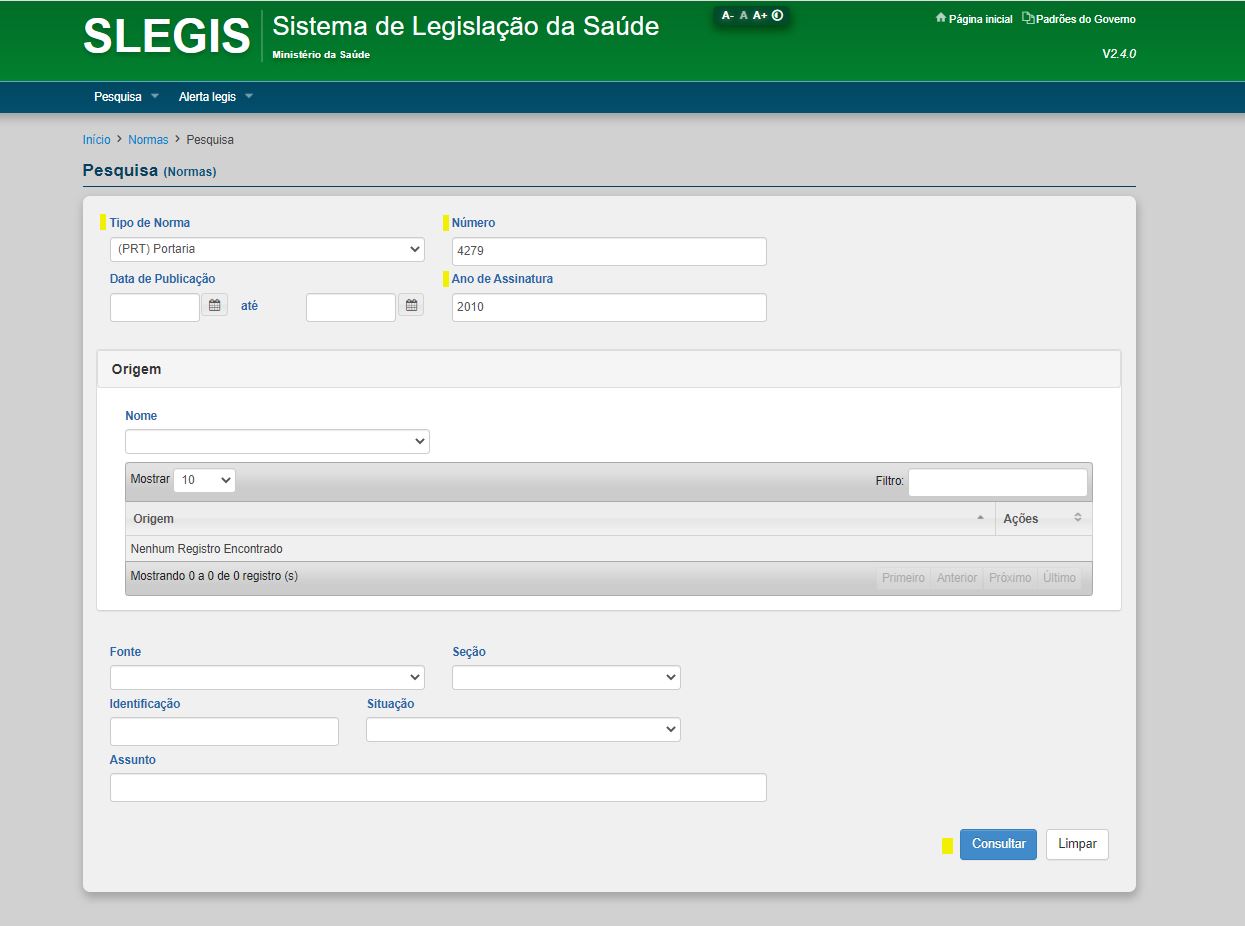Reset font size with plain A
Image resolution: width=1245 pixels, height=926 pixels.
coord(744,16)
